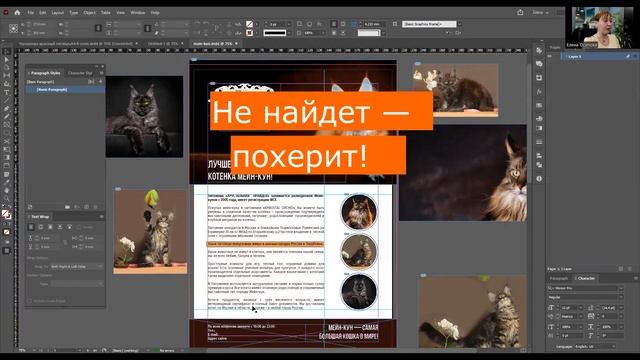Open the Help menu

[x=155, y=13]
